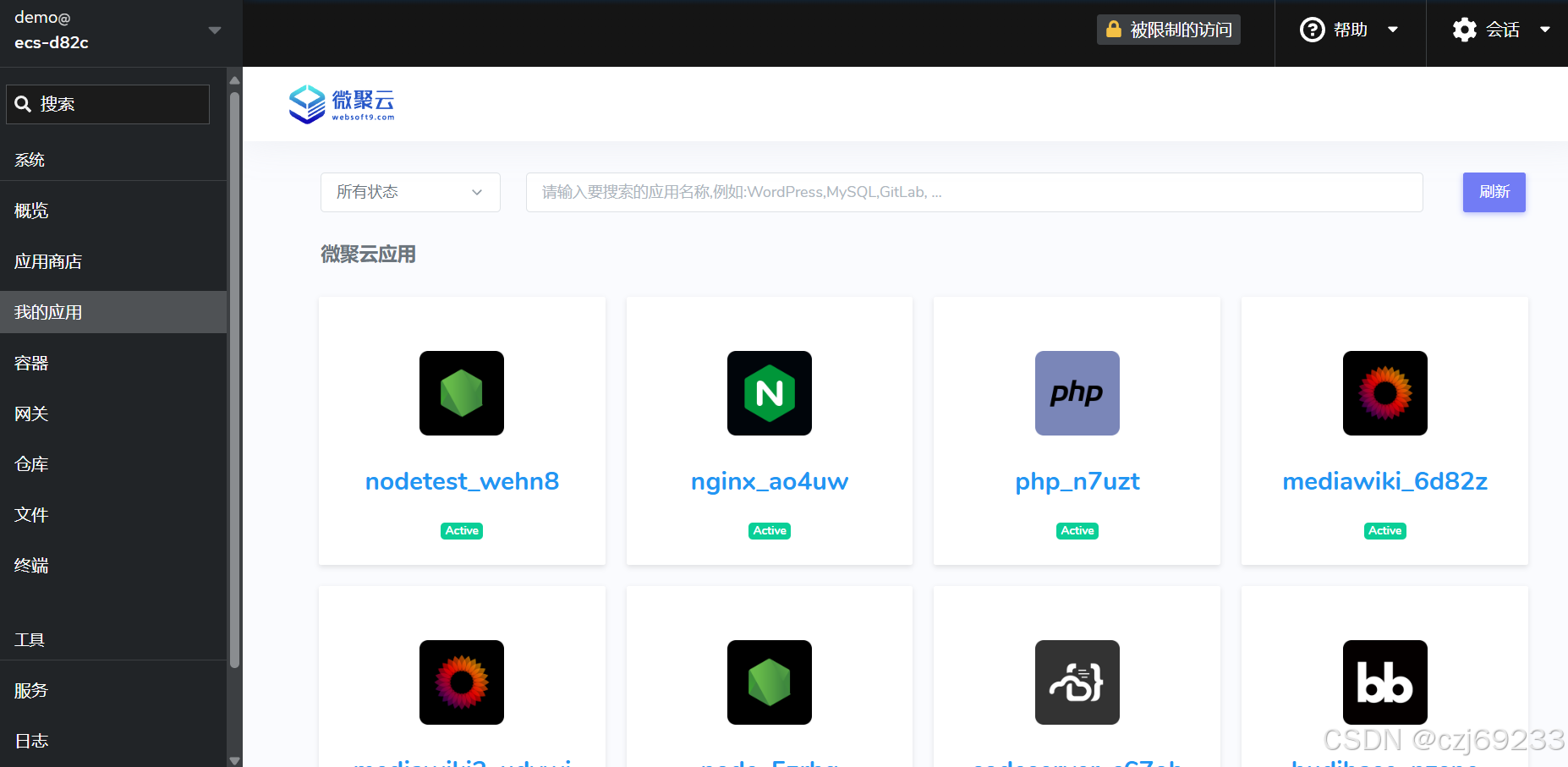Click the session gear icon
The width and height of the screenshot is (1568, 767).
point(1465,30)
